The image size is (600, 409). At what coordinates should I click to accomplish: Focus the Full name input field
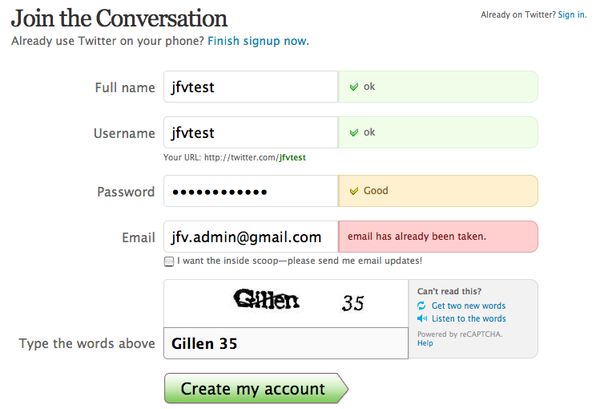click(251, 87)
